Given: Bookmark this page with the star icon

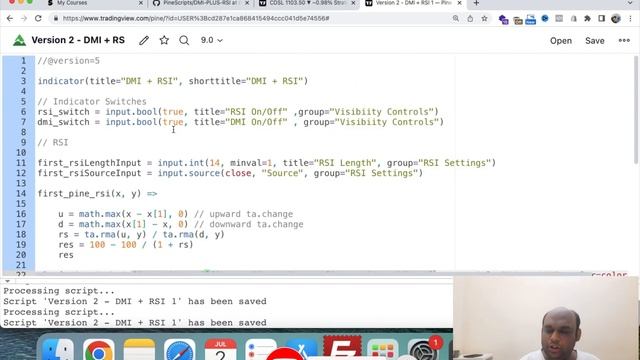Looking at the screenshot, I should (484, 18).
